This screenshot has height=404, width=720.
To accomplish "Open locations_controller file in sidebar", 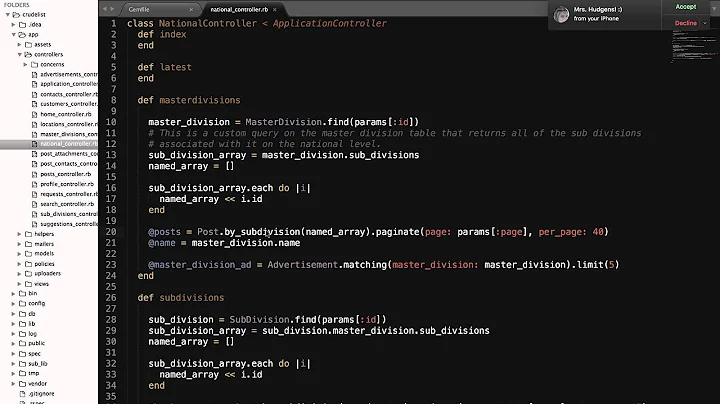I will (68, 124).
